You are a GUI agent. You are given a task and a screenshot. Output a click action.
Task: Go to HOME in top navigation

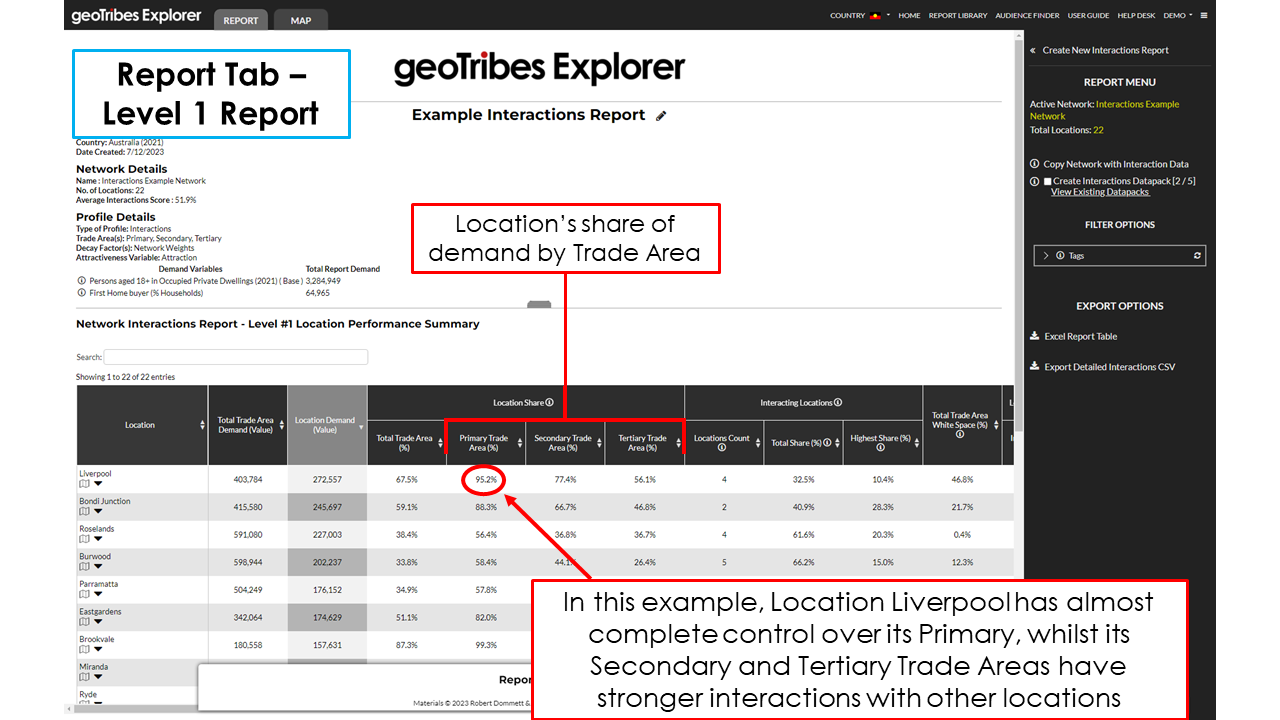pyautogui.click(x=909, y=16)
